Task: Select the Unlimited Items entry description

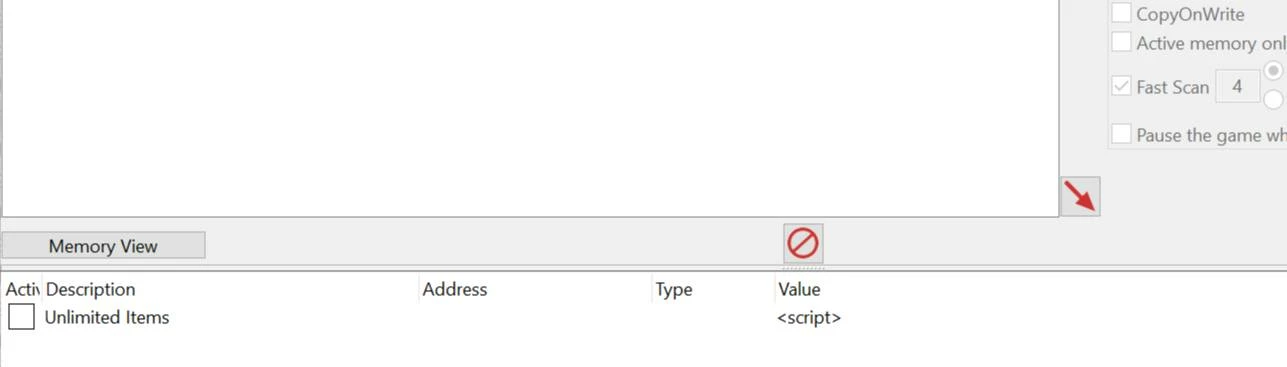Action: coord(107,317)
